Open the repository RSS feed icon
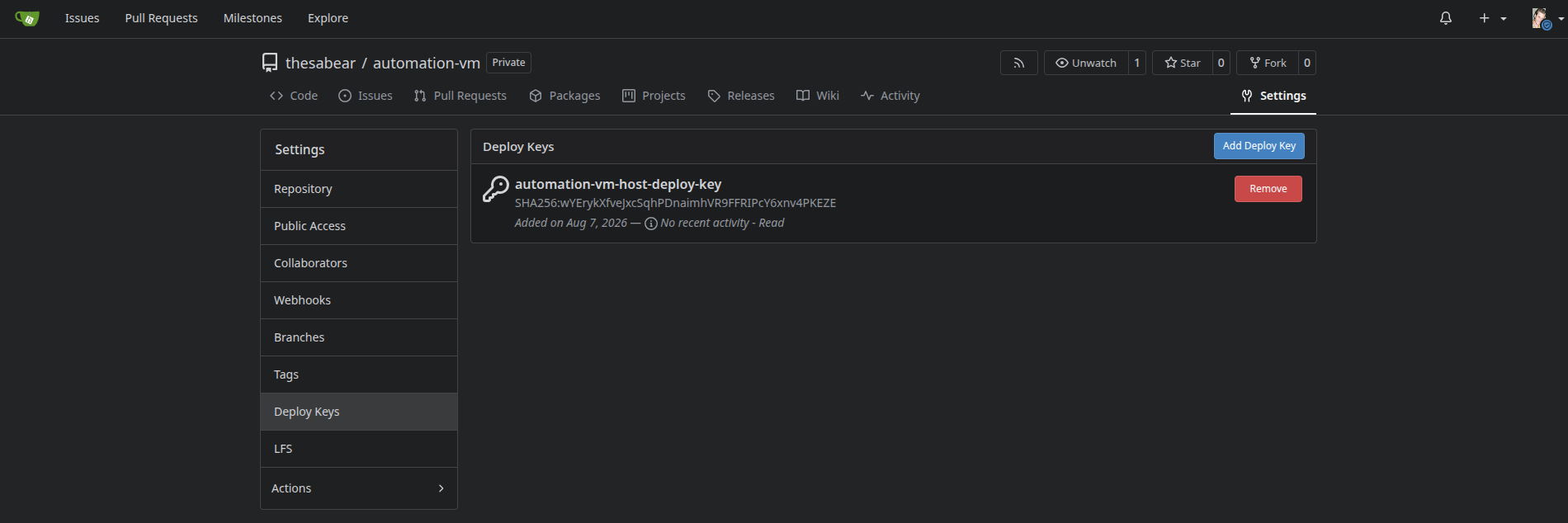 [1019, 63]
